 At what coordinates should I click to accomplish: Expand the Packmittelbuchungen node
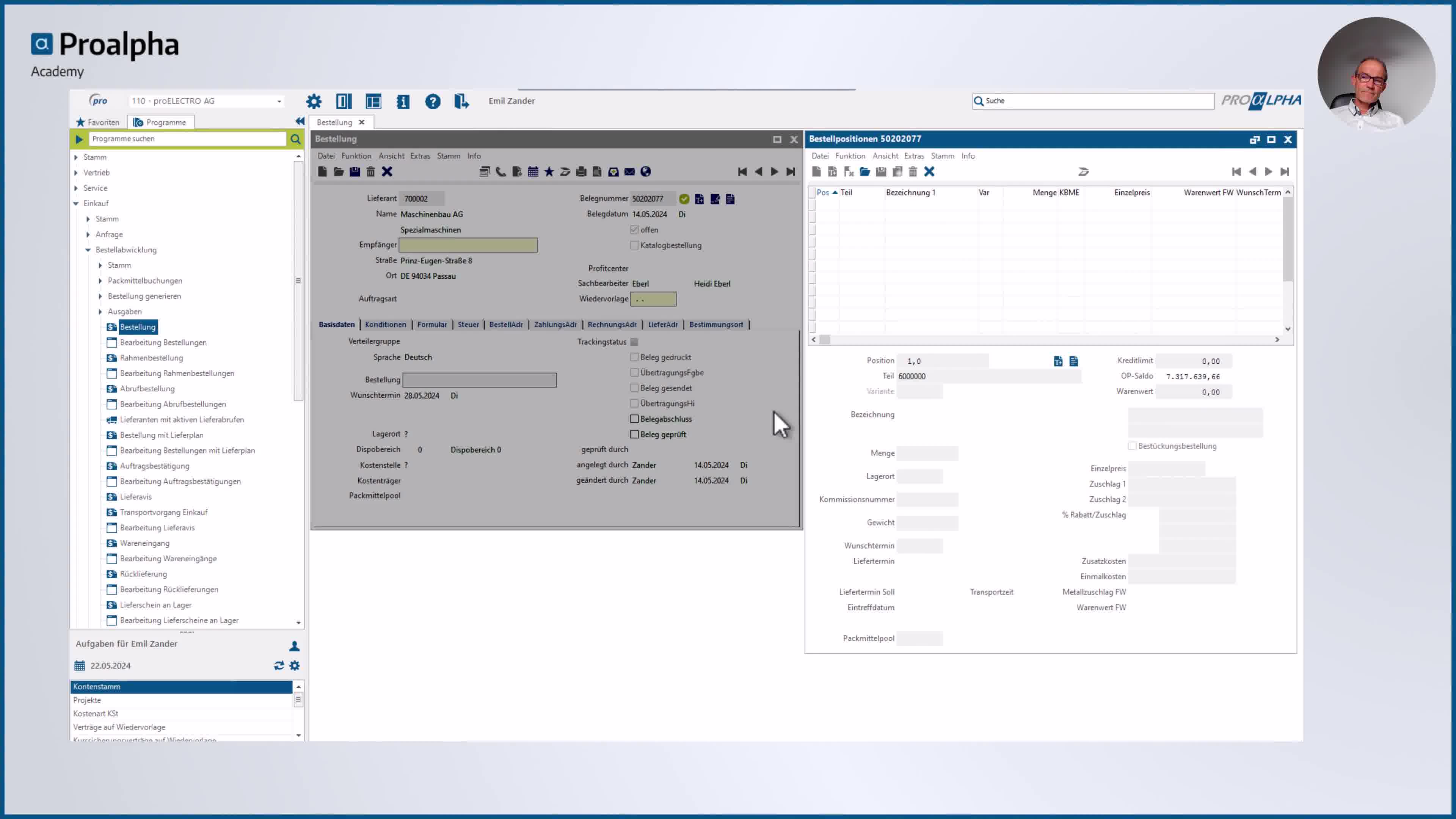100,280
